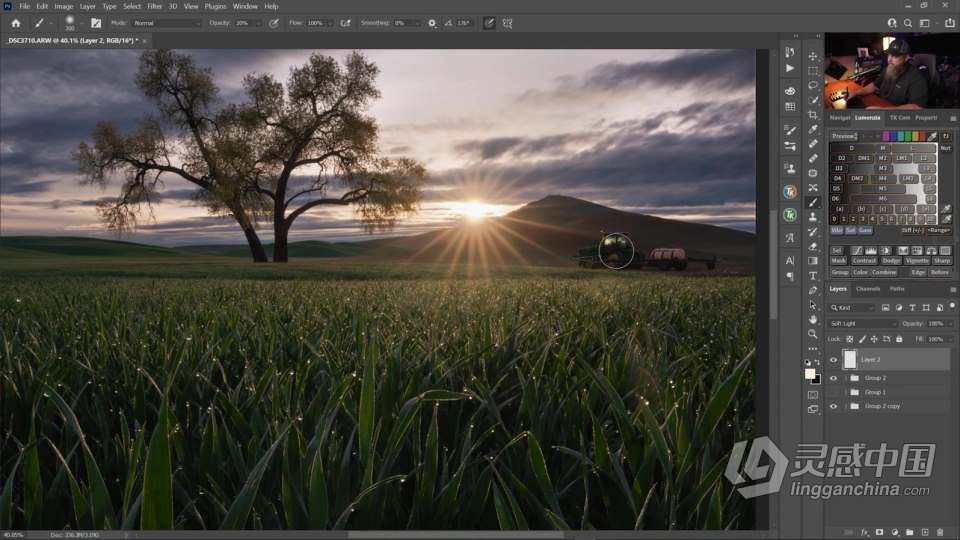Select the Horizontal Type tool
Image resolution: width=960 pixels, height=540 pixels.
tap(813, 276)
